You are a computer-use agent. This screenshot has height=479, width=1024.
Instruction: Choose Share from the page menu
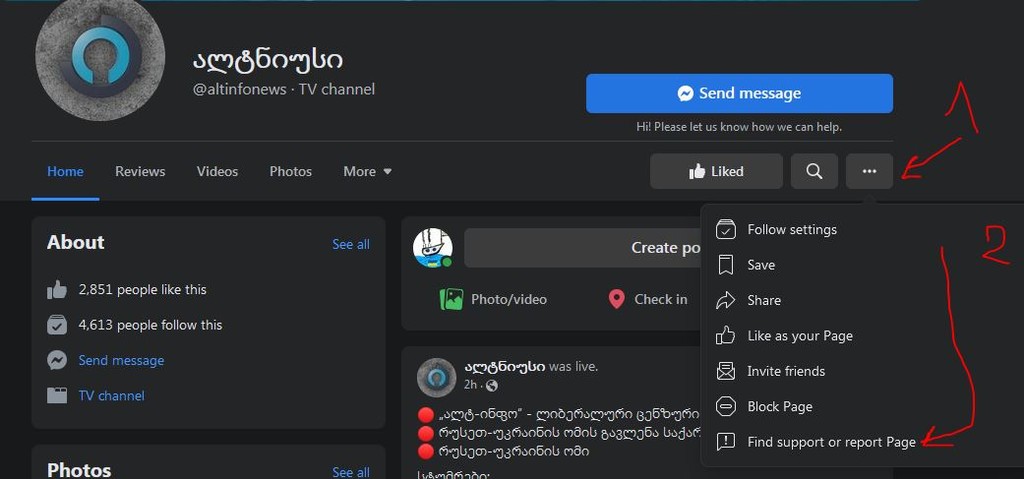click(x=862, y=300)
